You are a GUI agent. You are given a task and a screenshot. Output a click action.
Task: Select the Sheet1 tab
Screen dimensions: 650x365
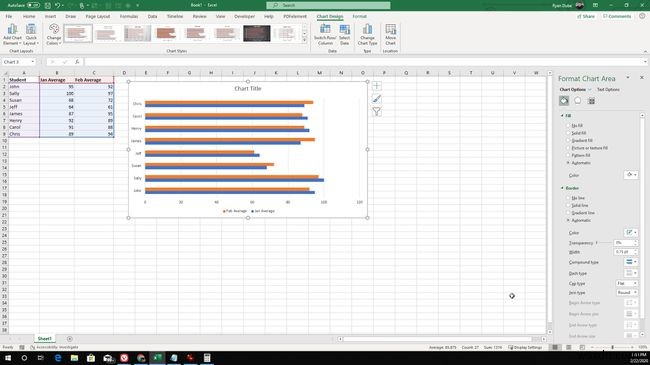[x=44, y=339]
